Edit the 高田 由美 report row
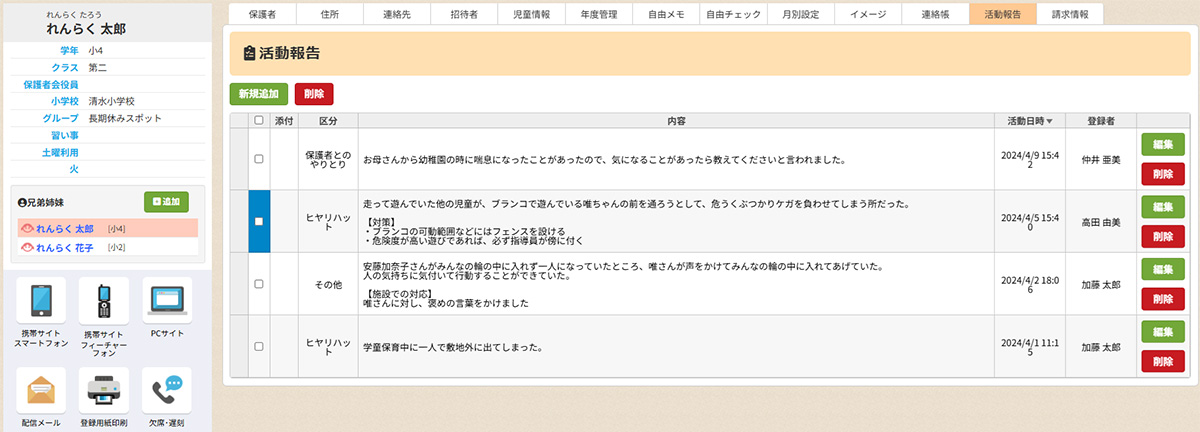Screen dimensions: 1200x432 pyautogui.click(x=1162, y=206)
